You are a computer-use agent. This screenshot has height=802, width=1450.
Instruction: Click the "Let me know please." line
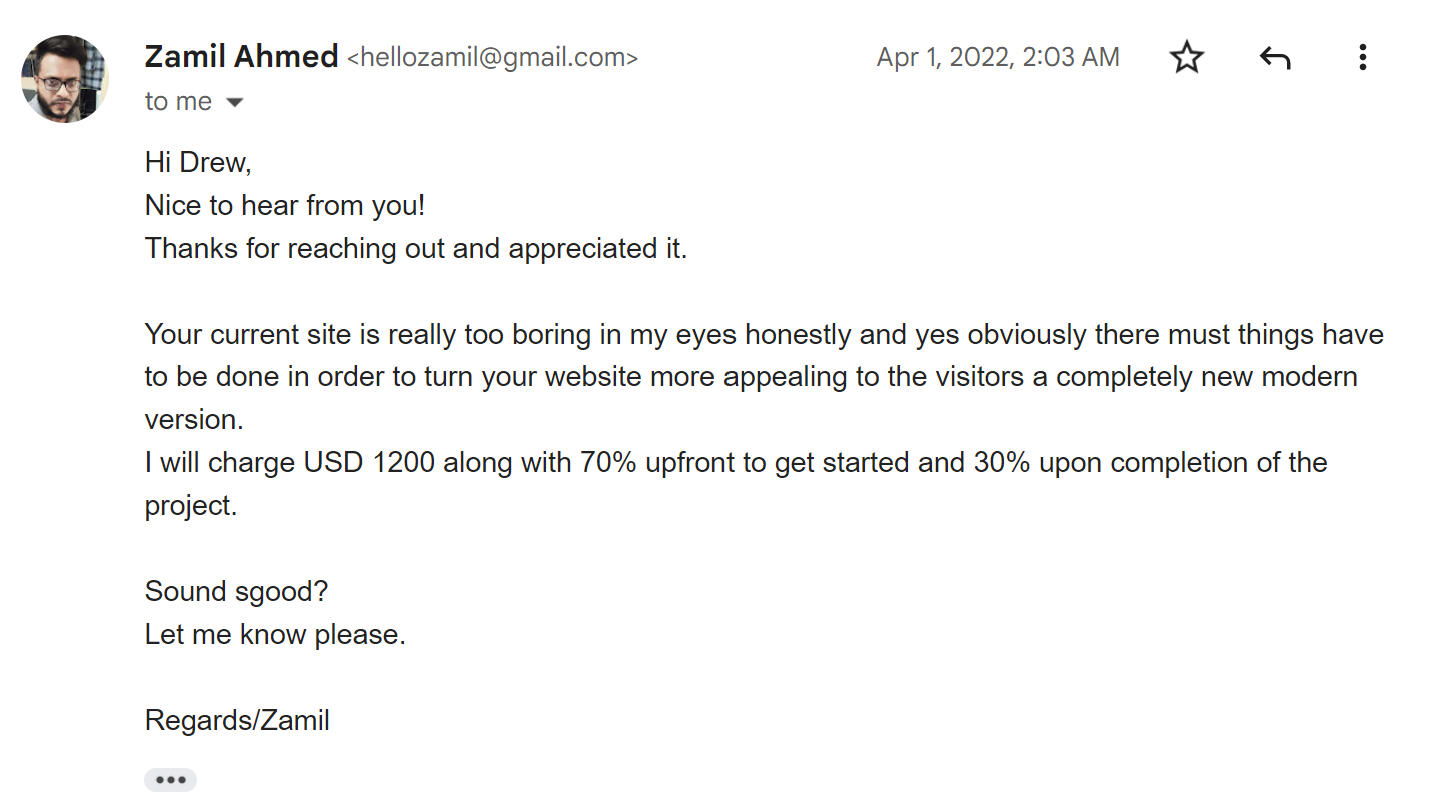275,634
